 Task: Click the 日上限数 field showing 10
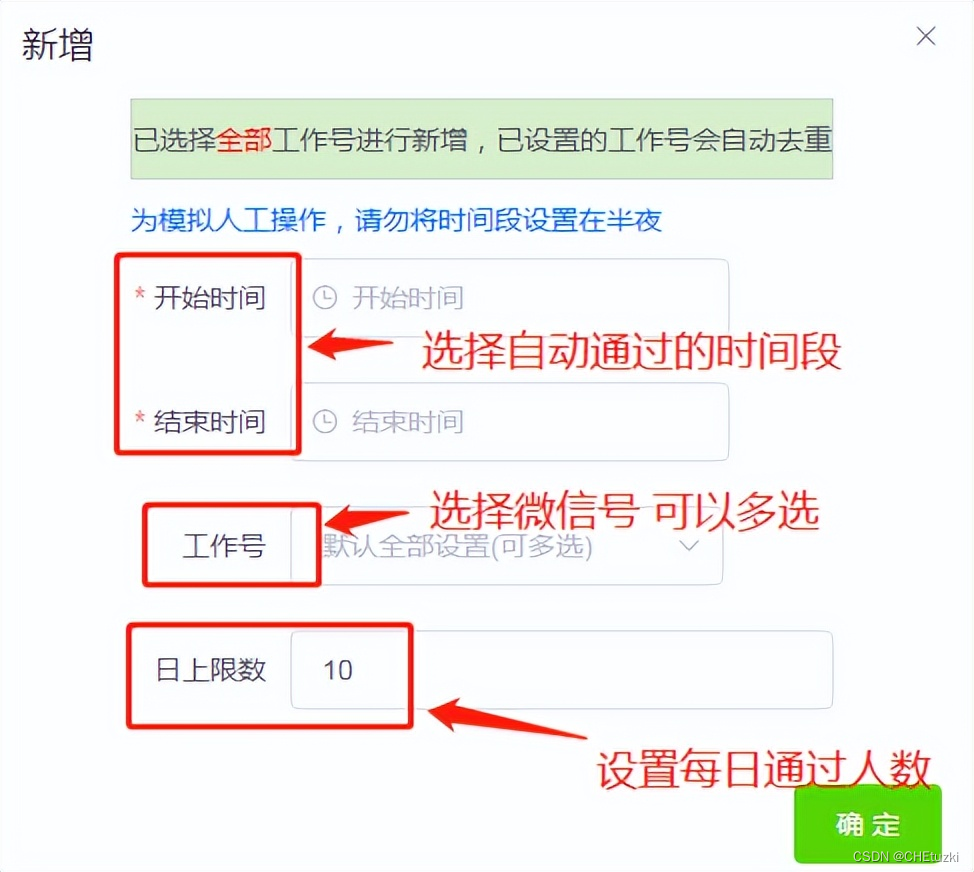562,670
